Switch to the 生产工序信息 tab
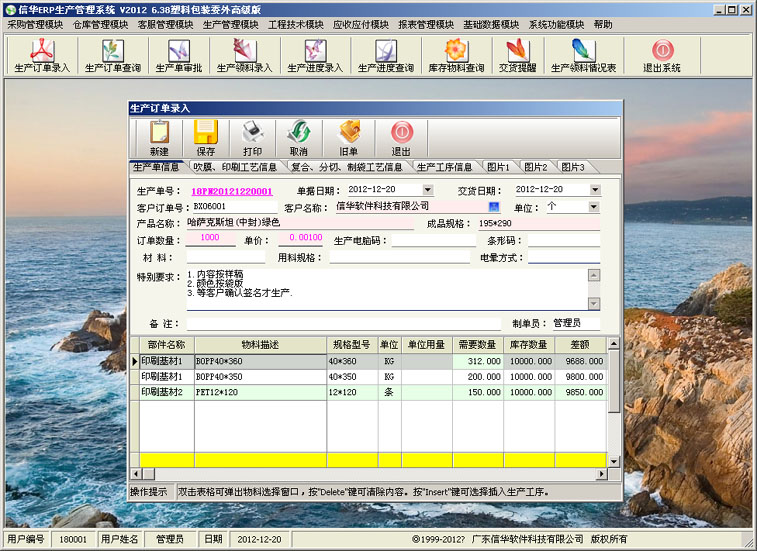The height and width of the screenshot is (551, 757). point(445,167)
